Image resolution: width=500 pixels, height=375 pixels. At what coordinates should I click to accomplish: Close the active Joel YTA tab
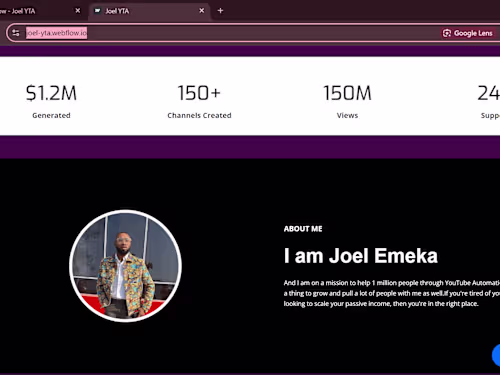click(202, 11)
